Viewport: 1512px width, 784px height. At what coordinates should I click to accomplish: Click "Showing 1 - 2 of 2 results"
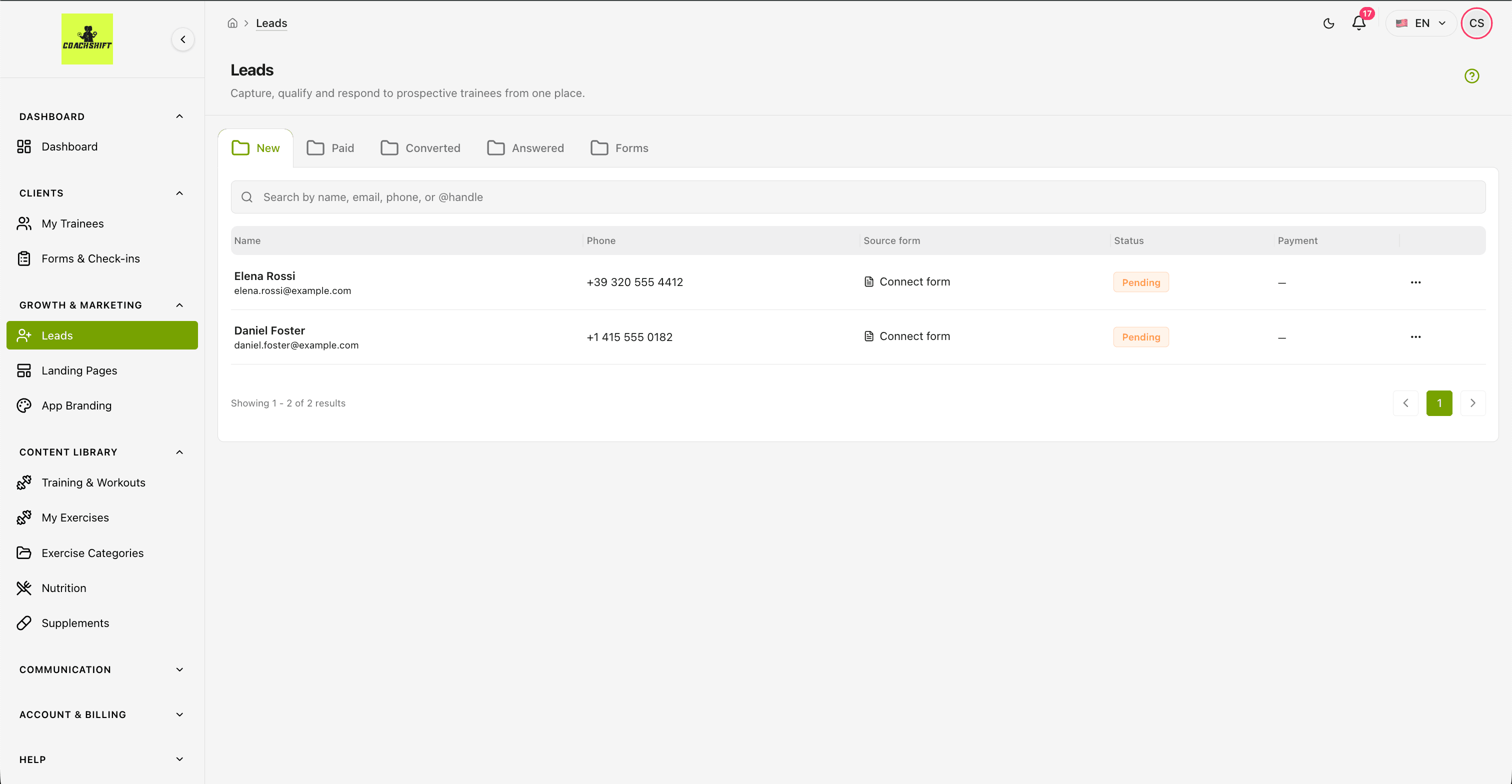pyautogui.click(x=287, y=403)
